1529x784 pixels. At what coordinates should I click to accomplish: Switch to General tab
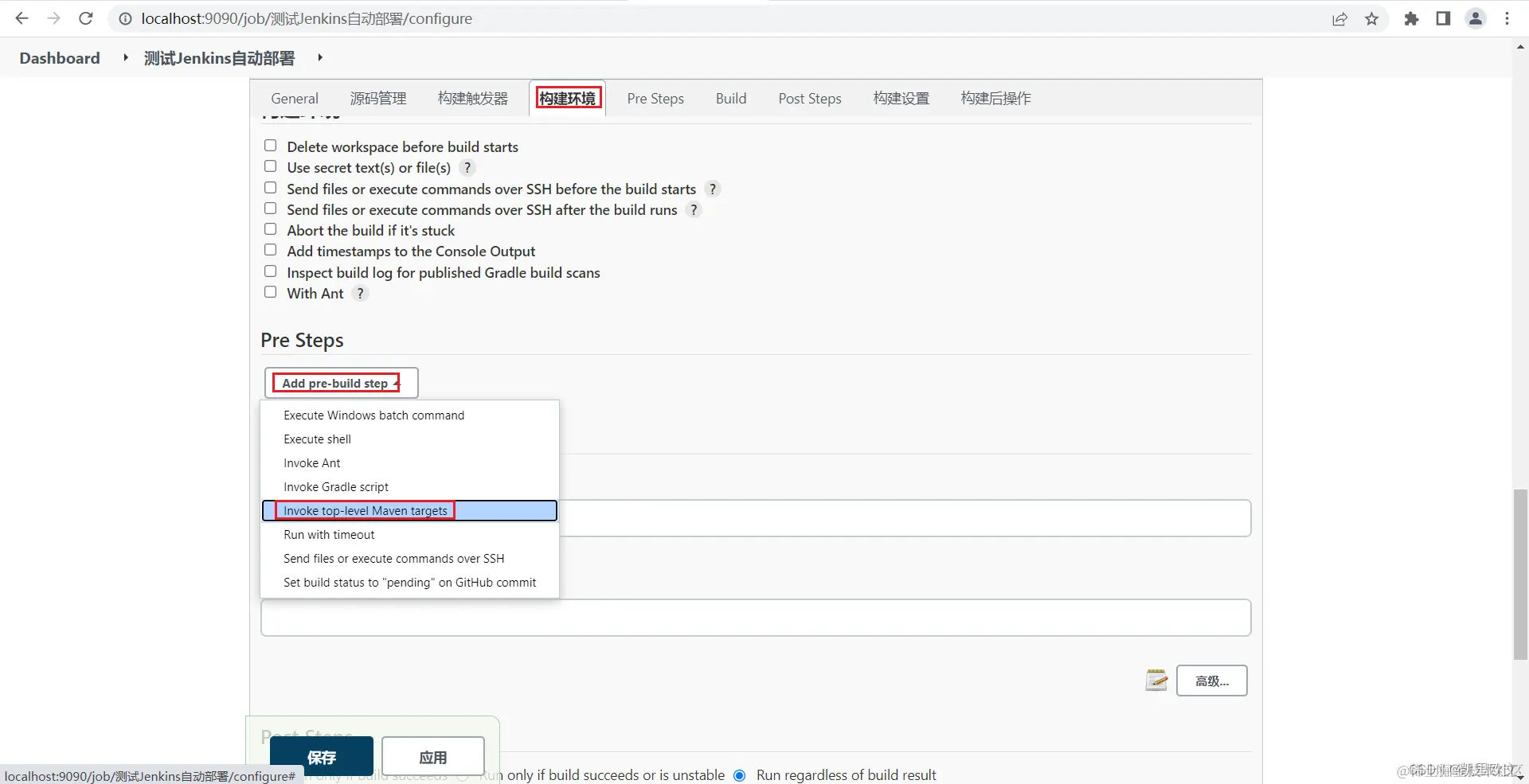(x=295, y=99)
